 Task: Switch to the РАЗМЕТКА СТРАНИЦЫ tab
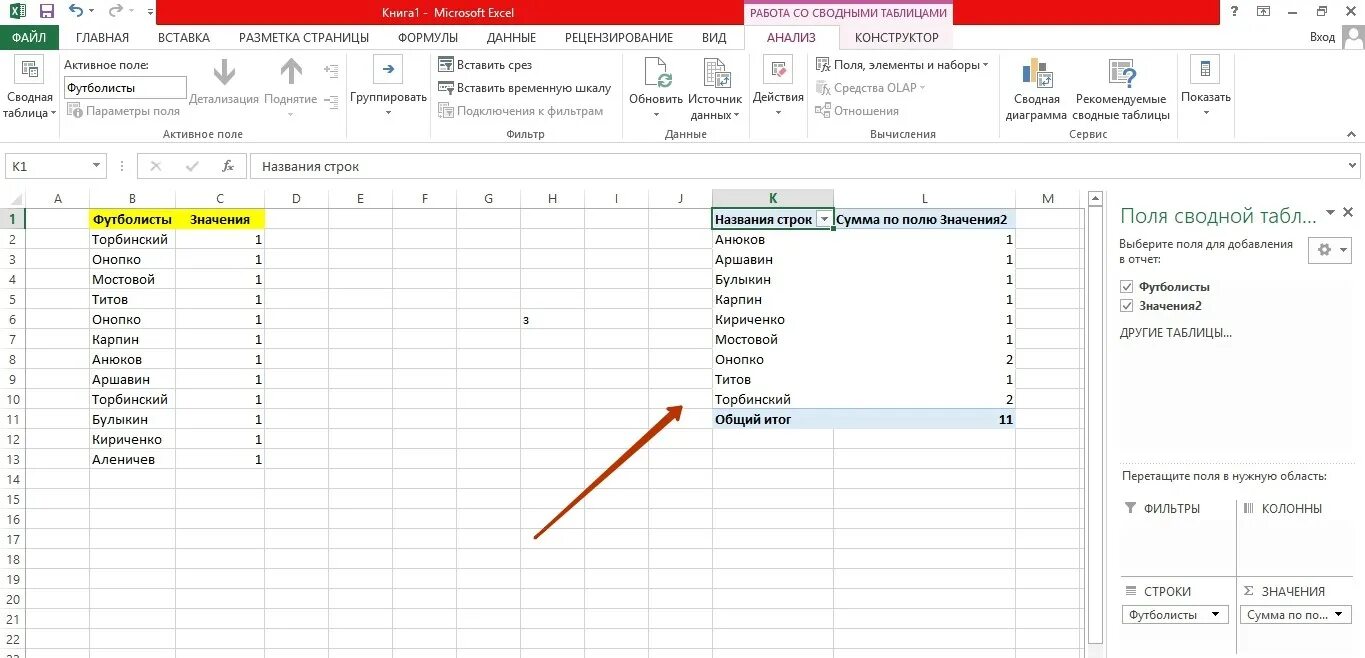point(304,37)
